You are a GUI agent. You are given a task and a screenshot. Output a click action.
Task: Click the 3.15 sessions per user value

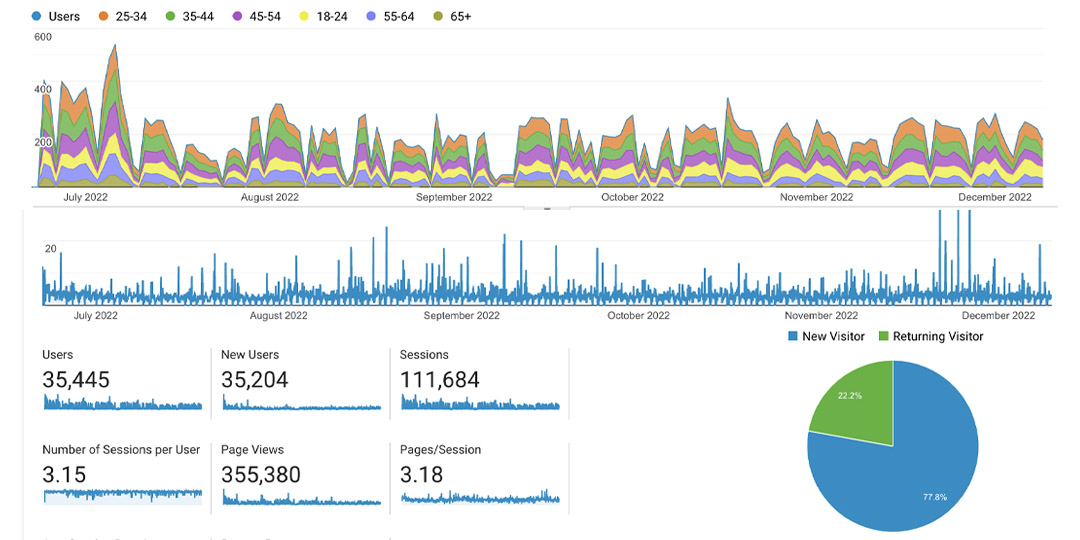(x=64, y=475)
